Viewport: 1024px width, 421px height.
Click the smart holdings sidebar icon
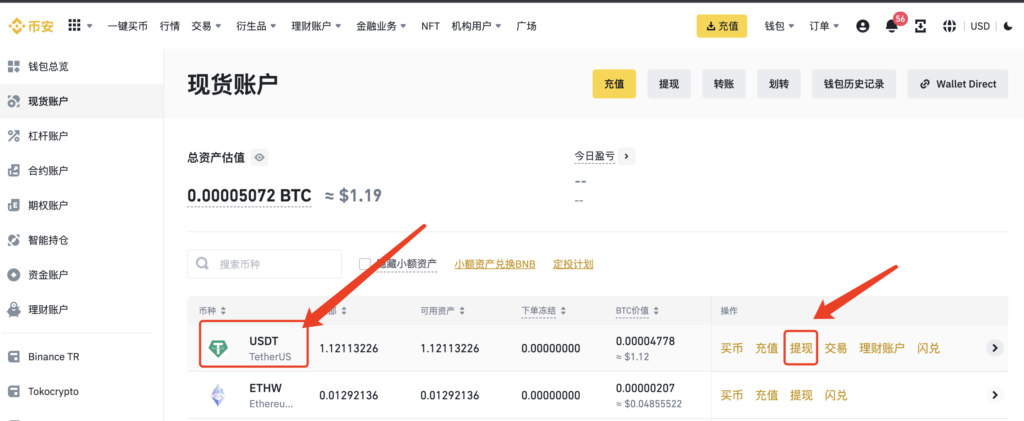14,240
